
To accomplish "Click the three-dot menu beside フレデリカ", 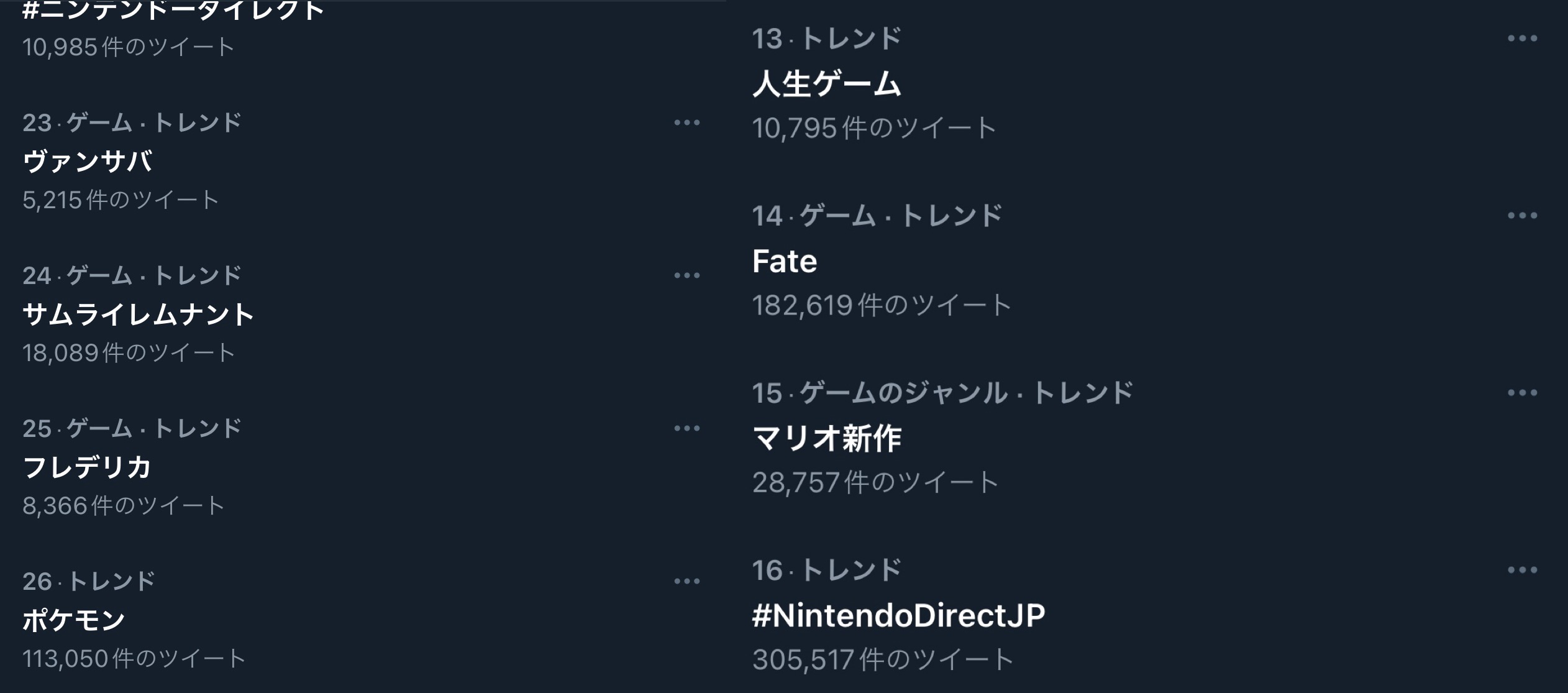I will pos(686,428).
